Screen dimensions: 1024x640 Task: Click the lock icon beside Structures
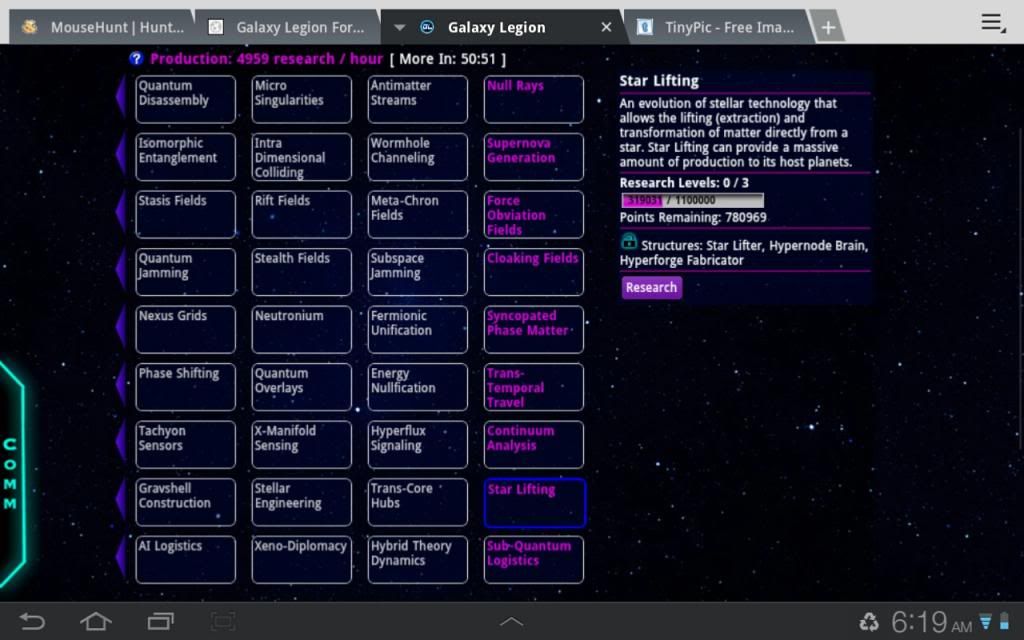point(629,242)
